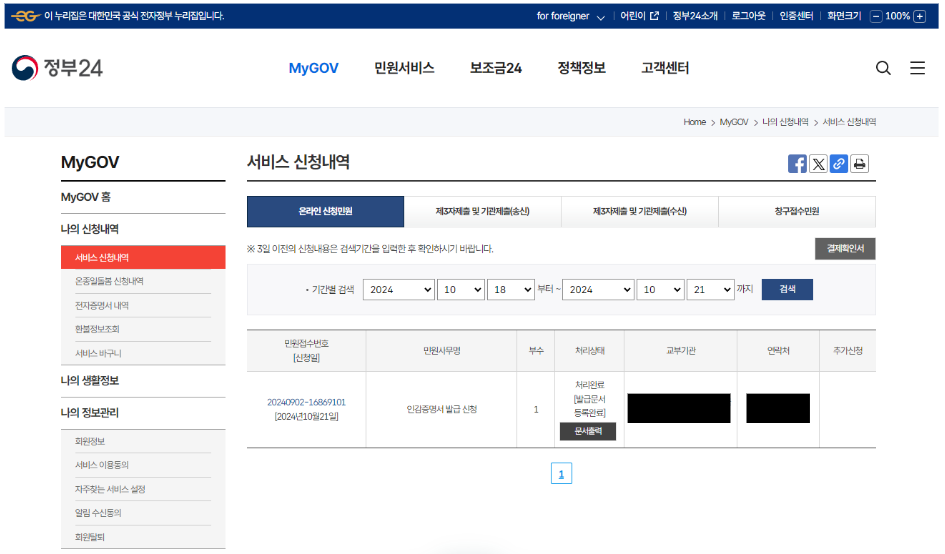The width and height of the screenshot is (945, 554).
Task: Open 회원정보 in sidebar
Action: (90, 441)
